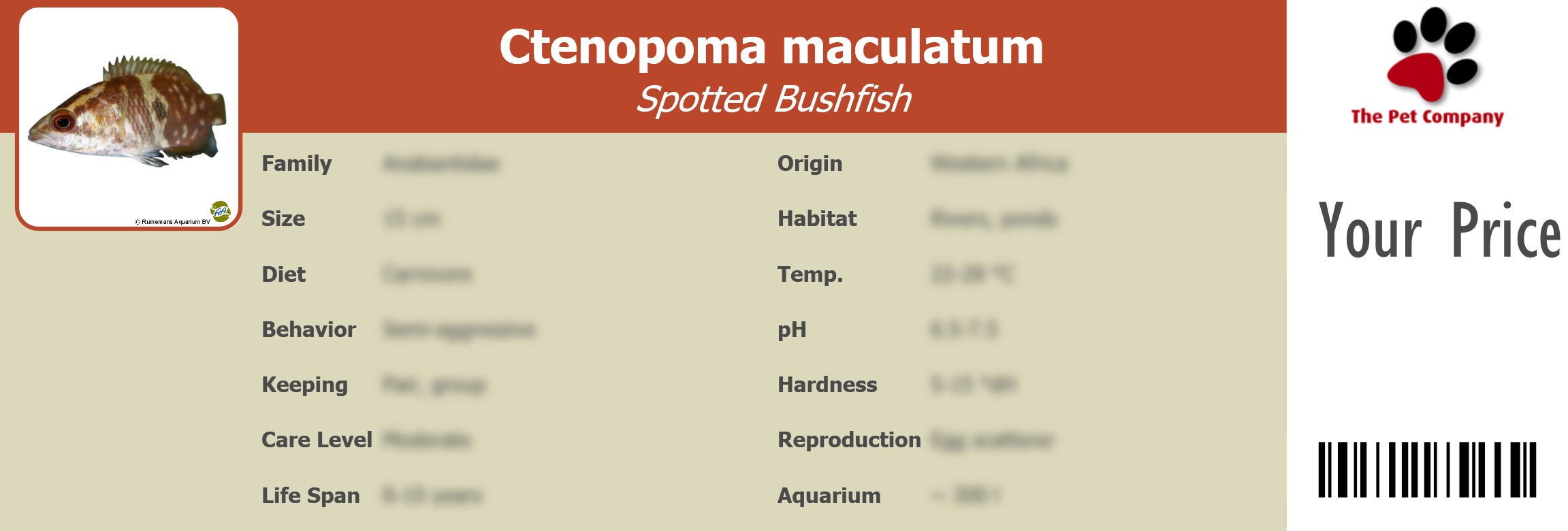
Task: Select the Diet label
Action: [284, 274]
